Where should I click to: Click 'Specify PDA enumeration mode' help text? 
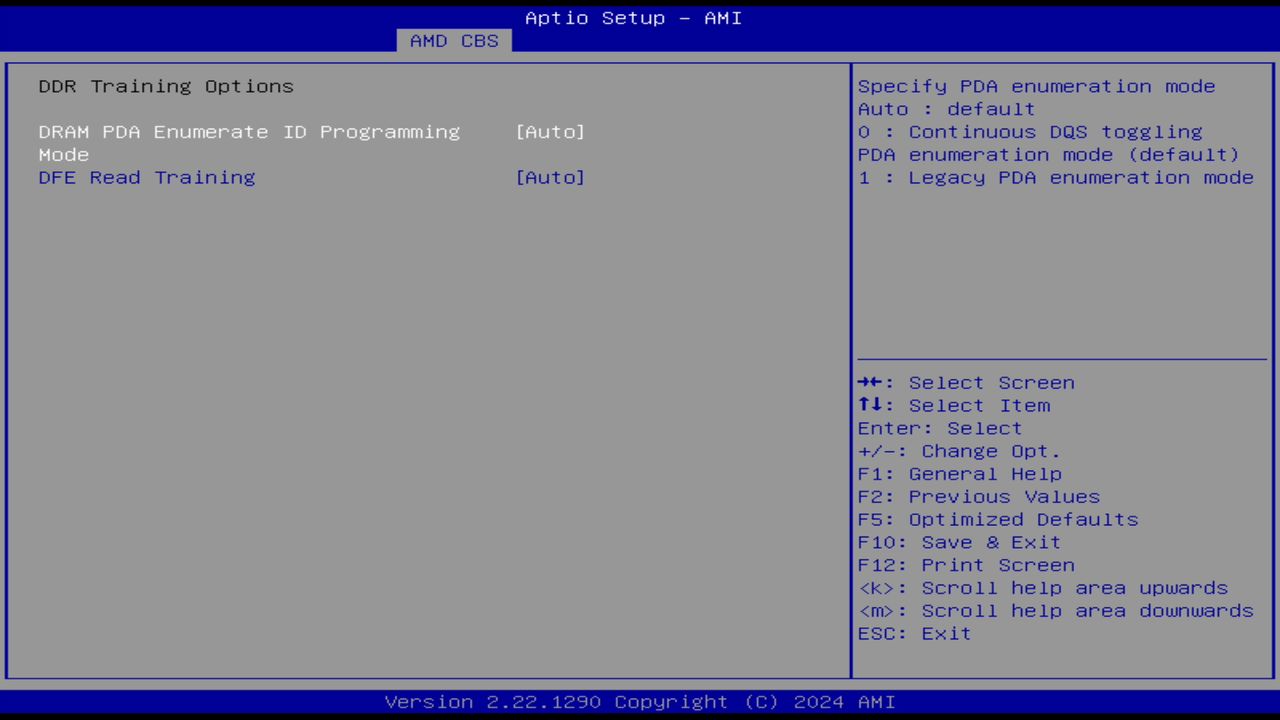[1037, 87]
